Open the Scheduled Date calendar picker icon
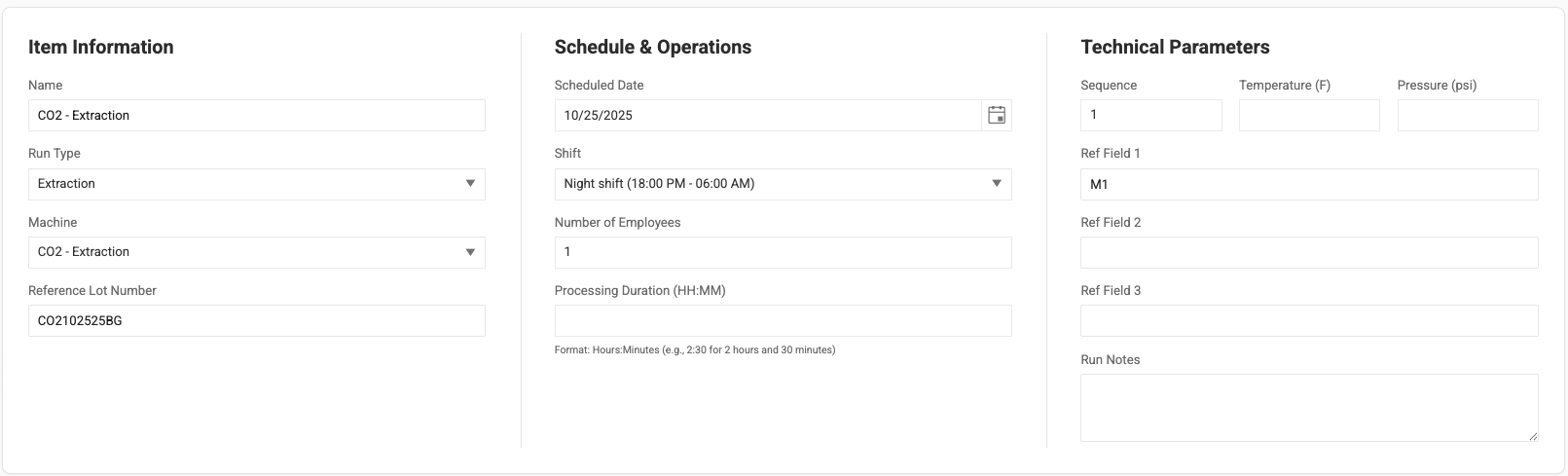The height and width of the screenshot is (476, 1568). pos(997,115)
